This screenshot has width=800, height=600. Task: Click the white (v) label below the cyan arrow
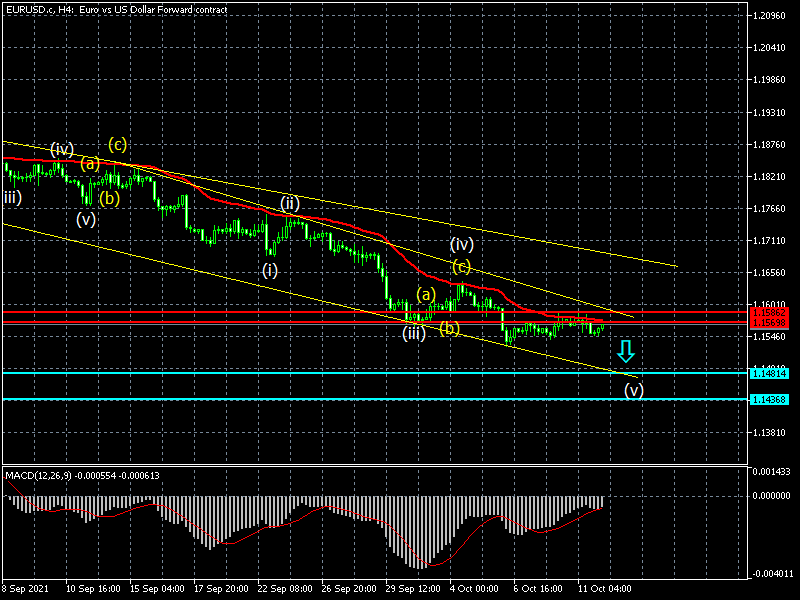[634, 389]
